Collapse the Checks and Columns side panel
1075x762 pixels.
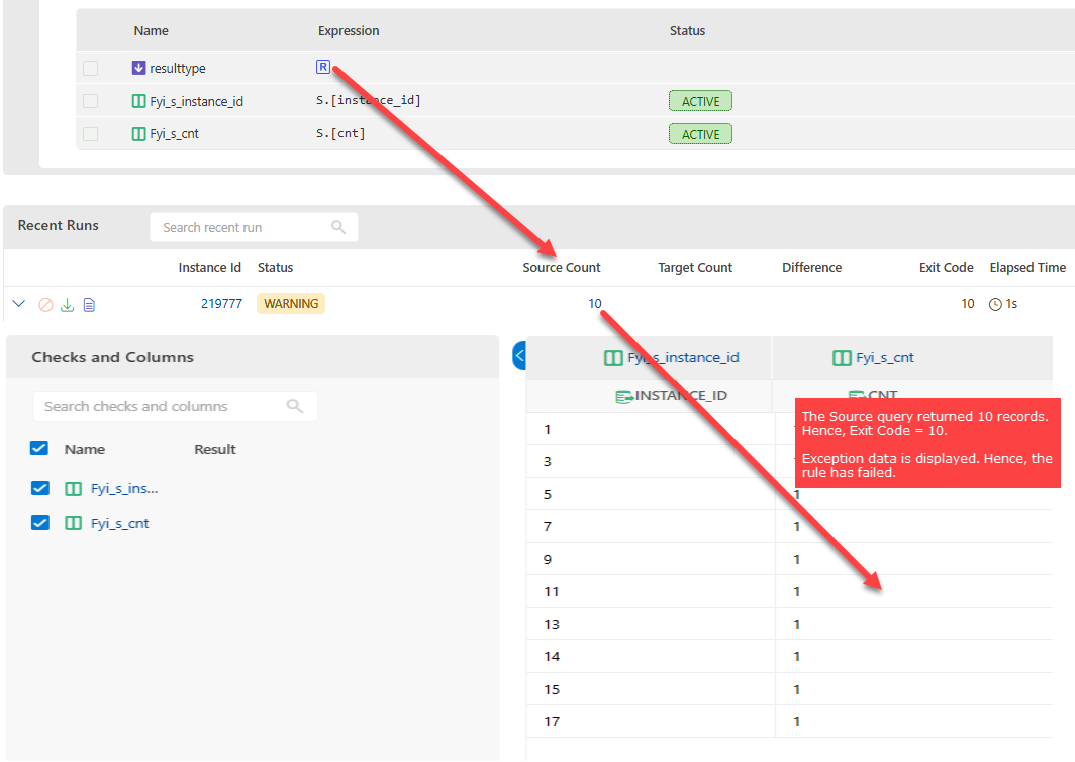click(x=519, y=355)
